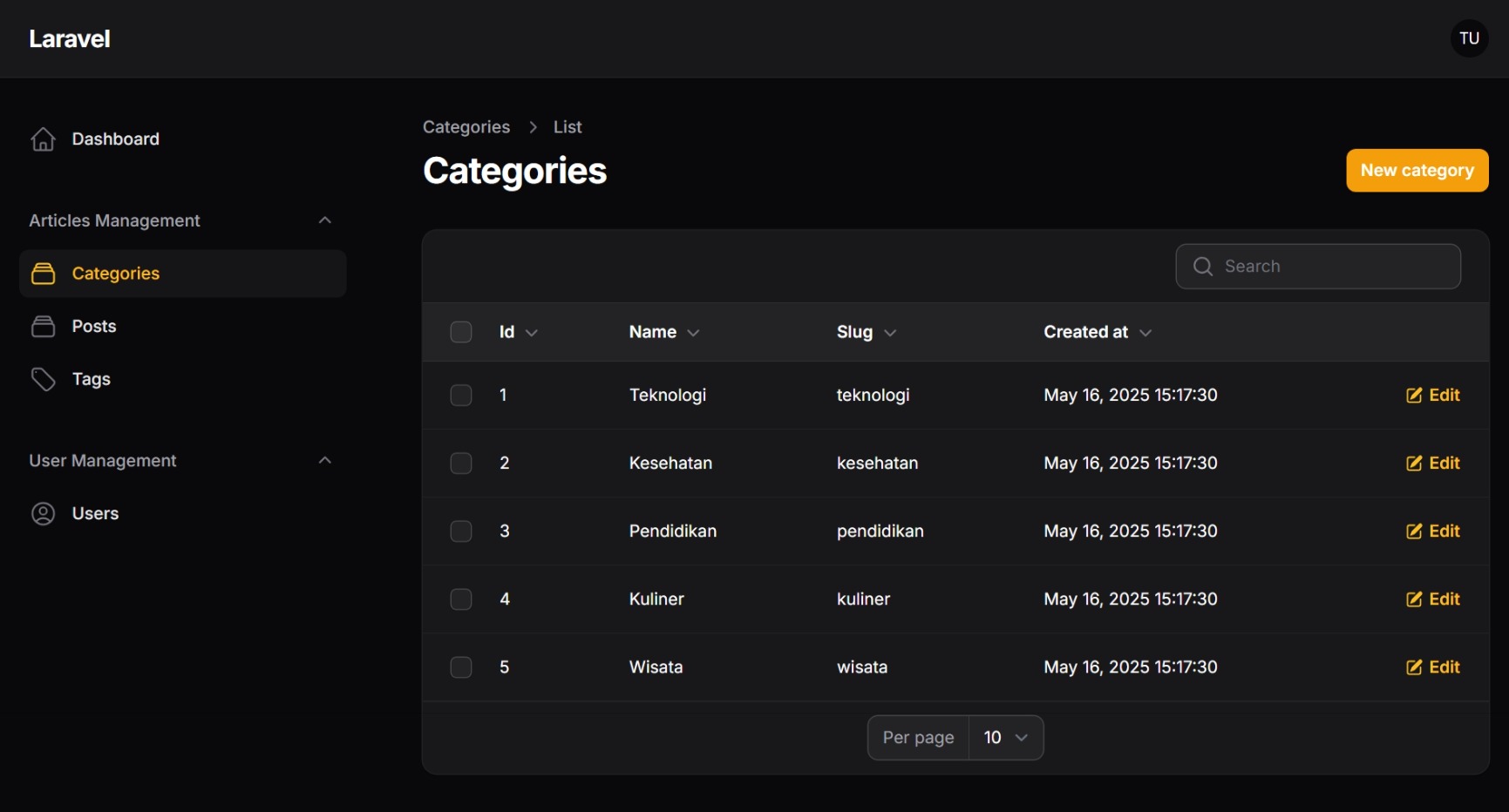Open Posts from the sidebar menu
The width and height of the screenshot is (1509, 812).
pos(94,327)
